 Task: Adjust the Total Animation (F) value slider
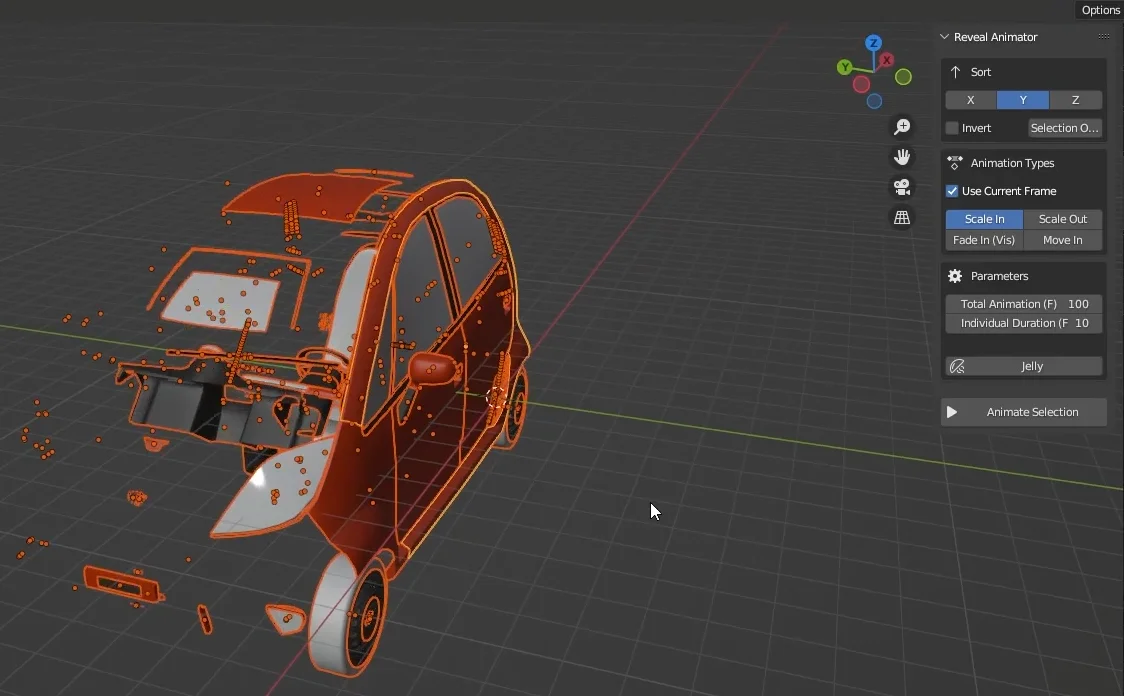click(1023, 303)
